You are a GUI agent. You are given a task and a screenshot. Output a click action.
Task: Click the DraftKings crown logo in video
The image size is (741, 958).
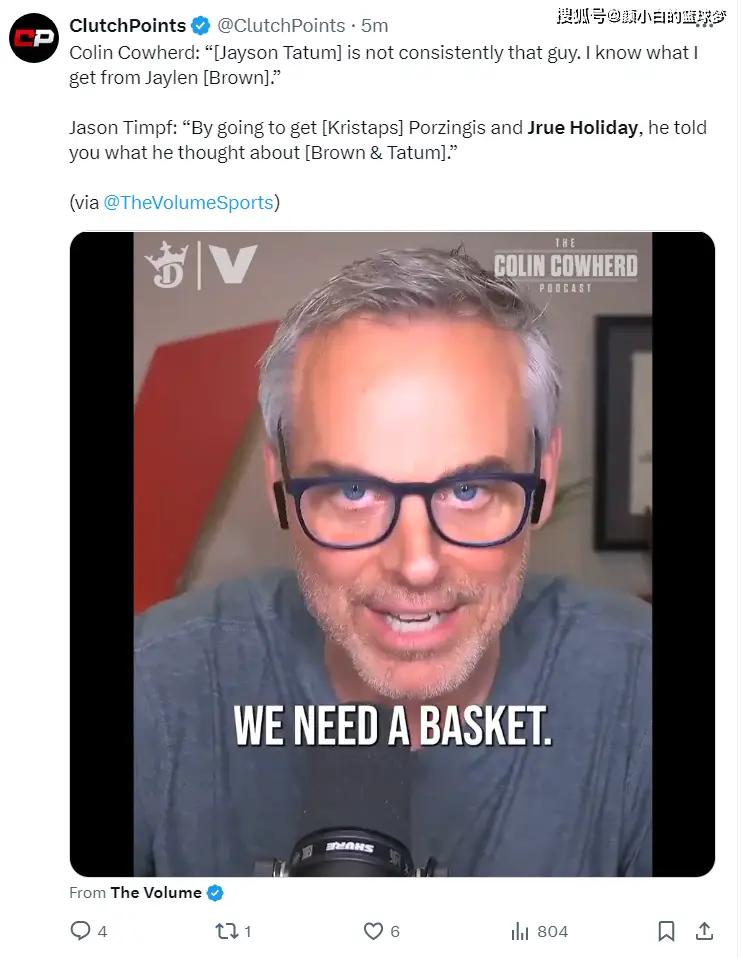166,265
